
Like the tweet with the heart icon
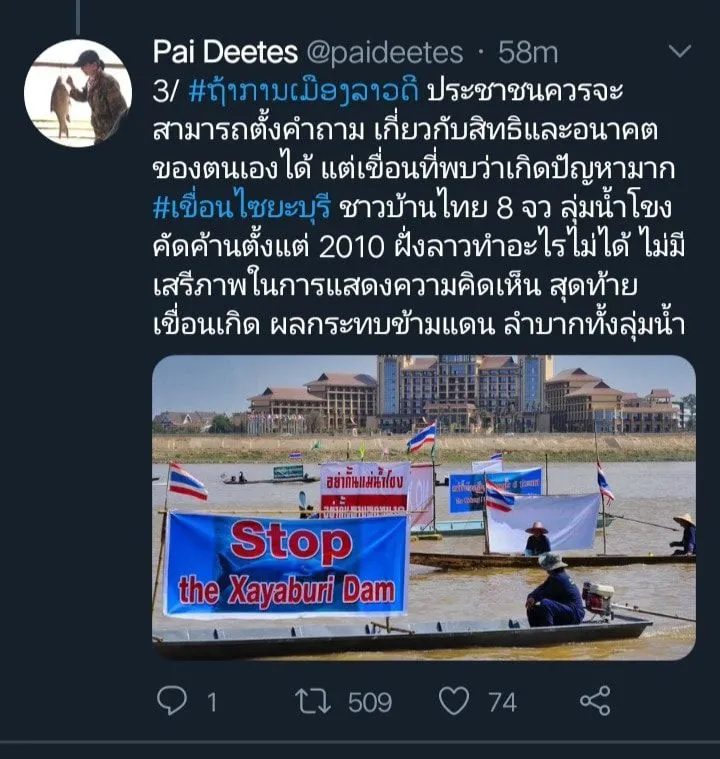point(454,701)
